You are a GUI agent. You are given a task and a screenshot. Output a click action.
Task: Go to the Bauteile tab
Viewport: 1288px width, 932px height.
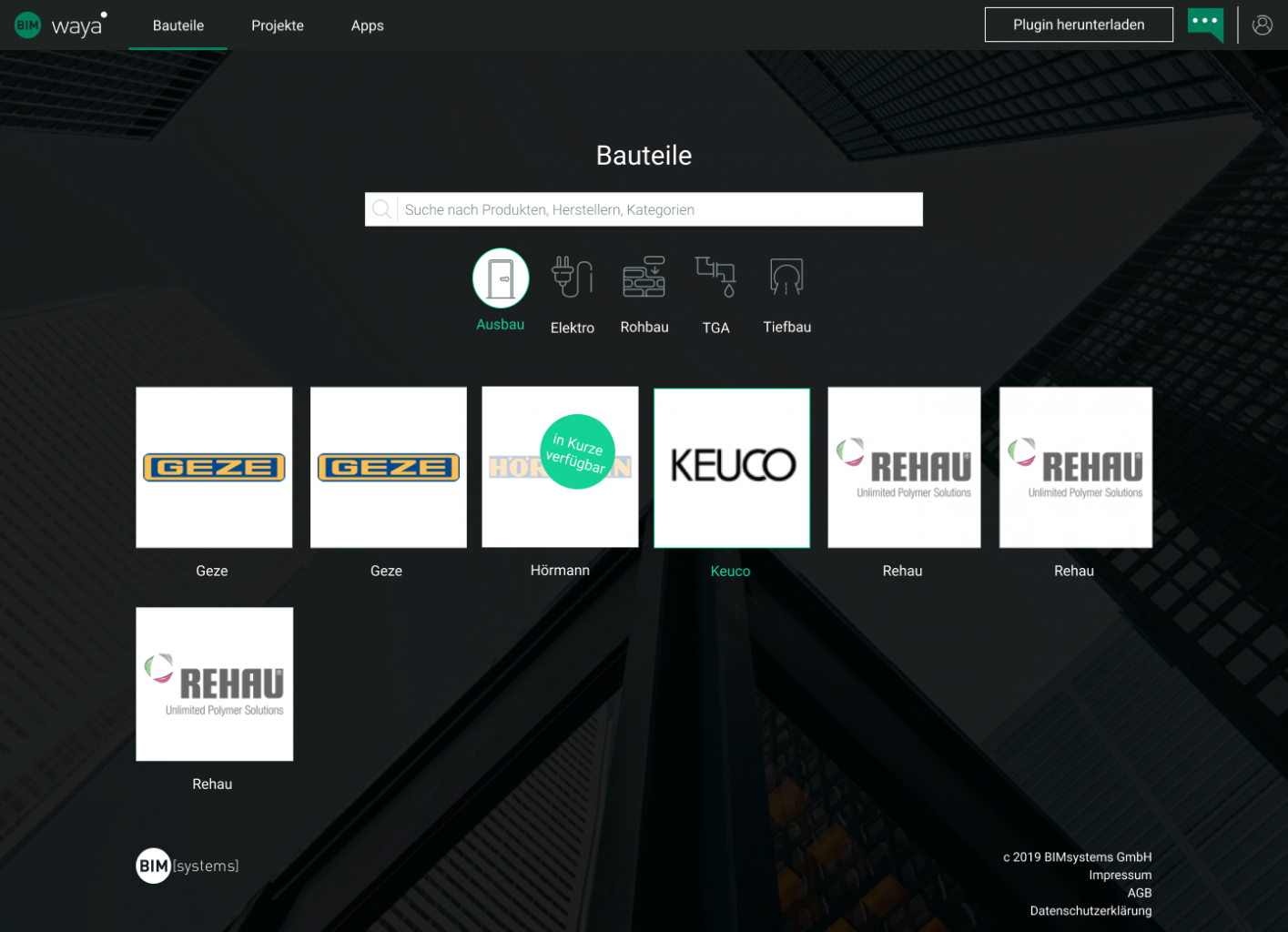(178, 25)
